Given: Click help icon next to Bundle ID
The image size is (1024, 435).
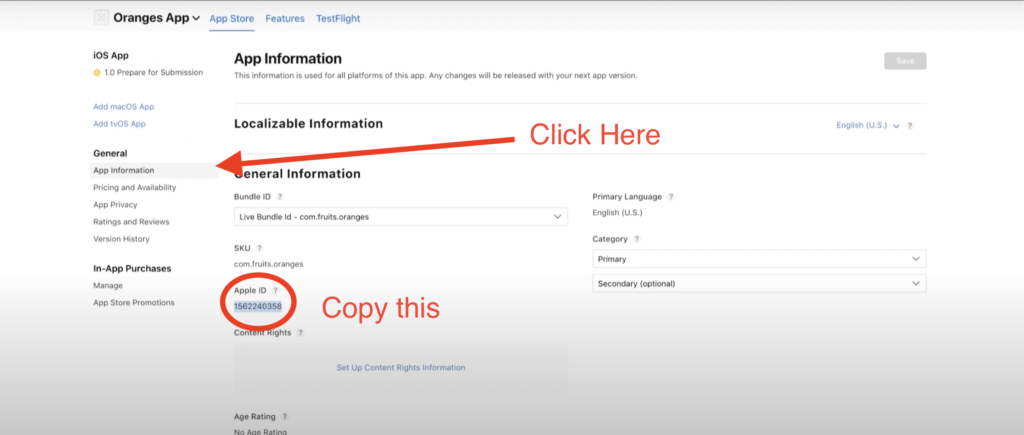Looking at the screenshot, I should coord(280,197).
